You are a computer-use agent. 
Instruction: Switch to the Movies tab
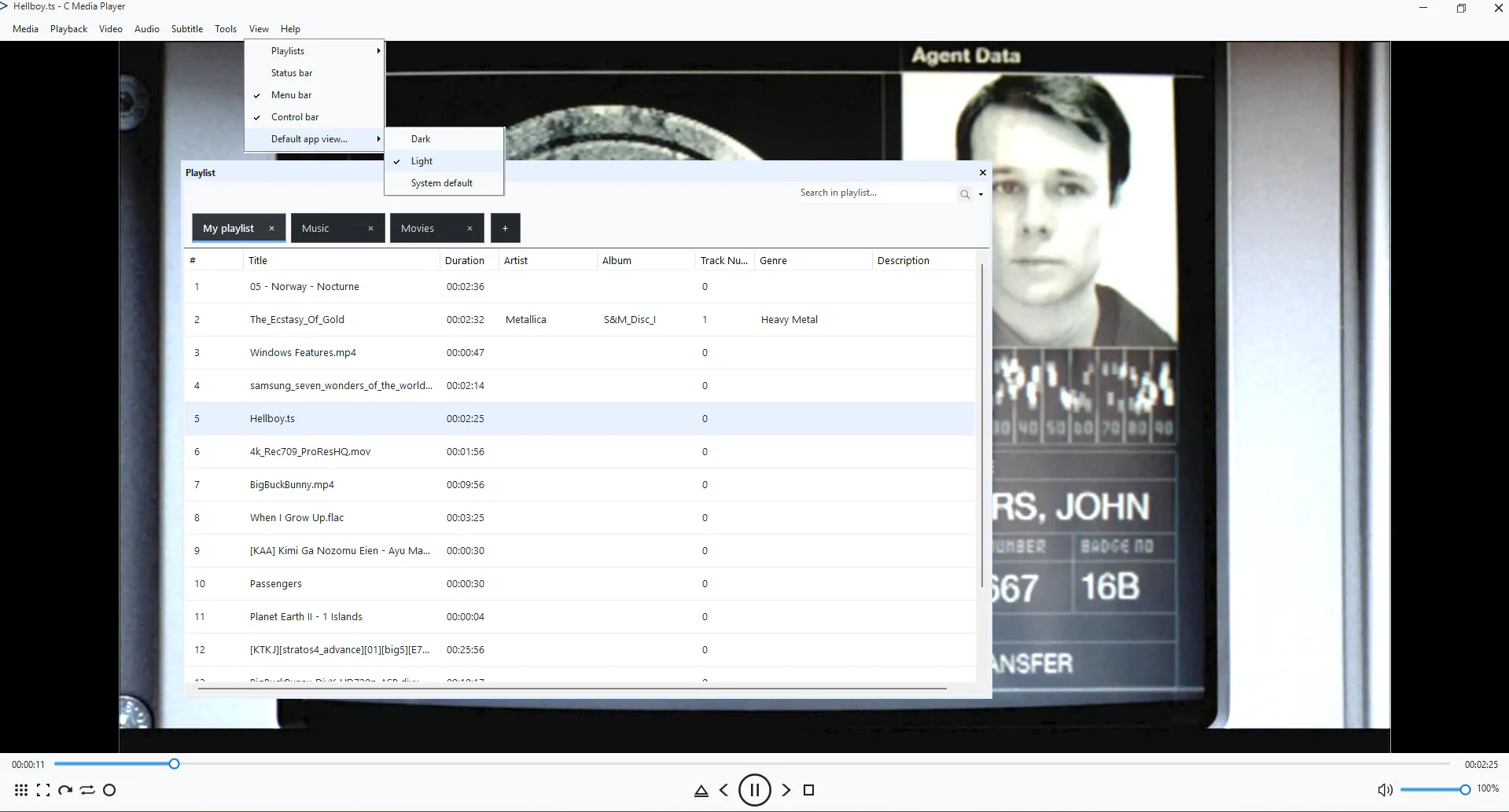click(x=418, y=228)
